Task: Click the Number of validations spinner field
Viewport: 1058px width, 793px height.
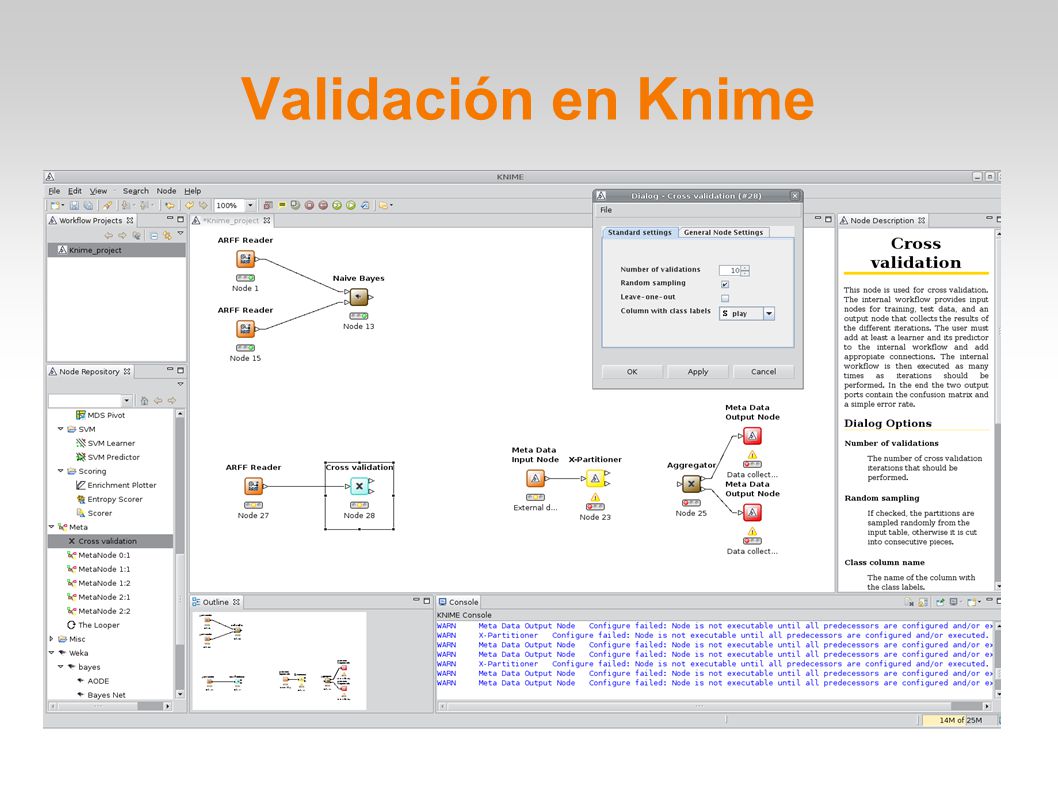Action: coord(730,270)
